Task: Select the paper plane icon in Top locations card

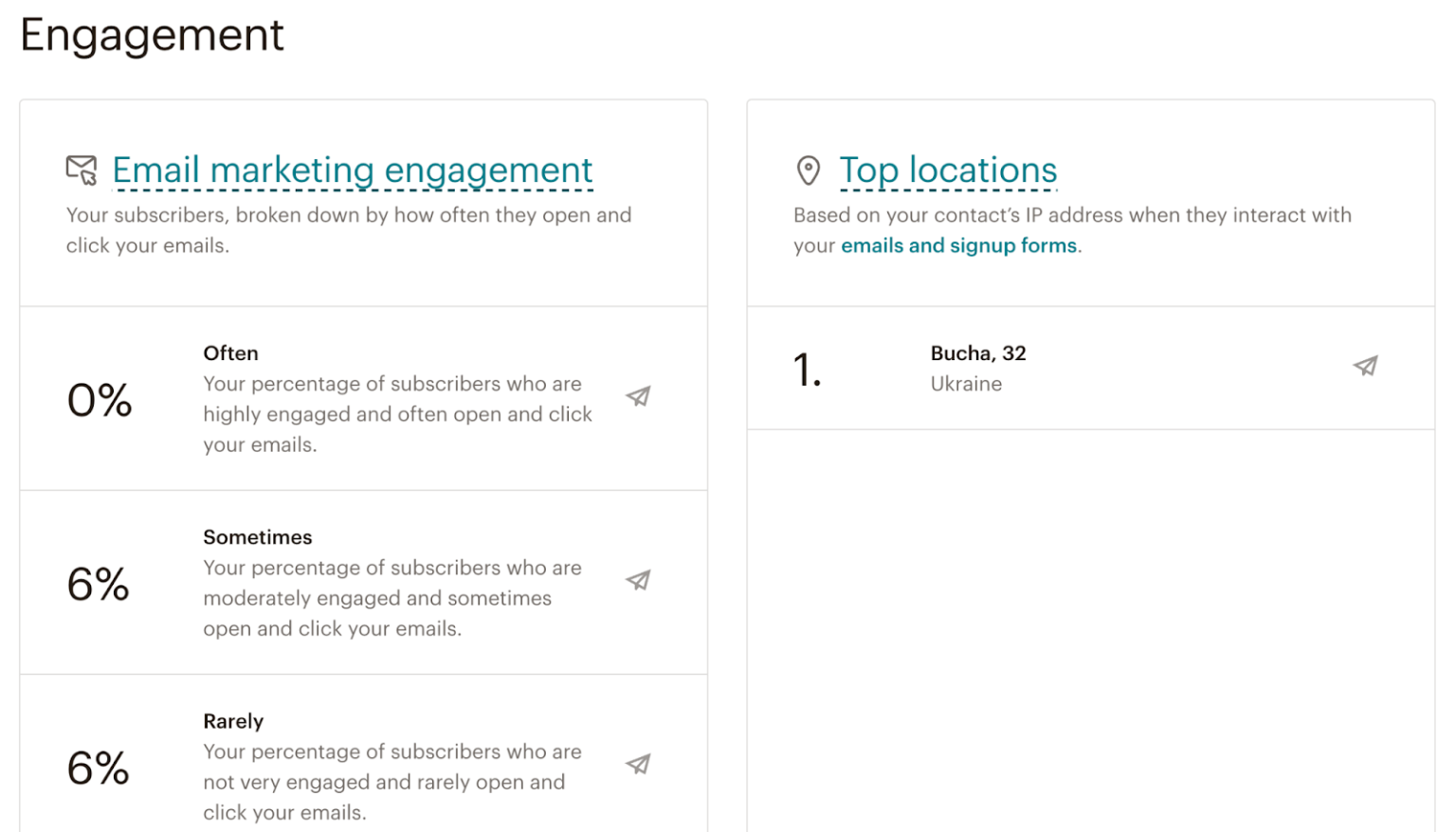Action: [1365, 366]
